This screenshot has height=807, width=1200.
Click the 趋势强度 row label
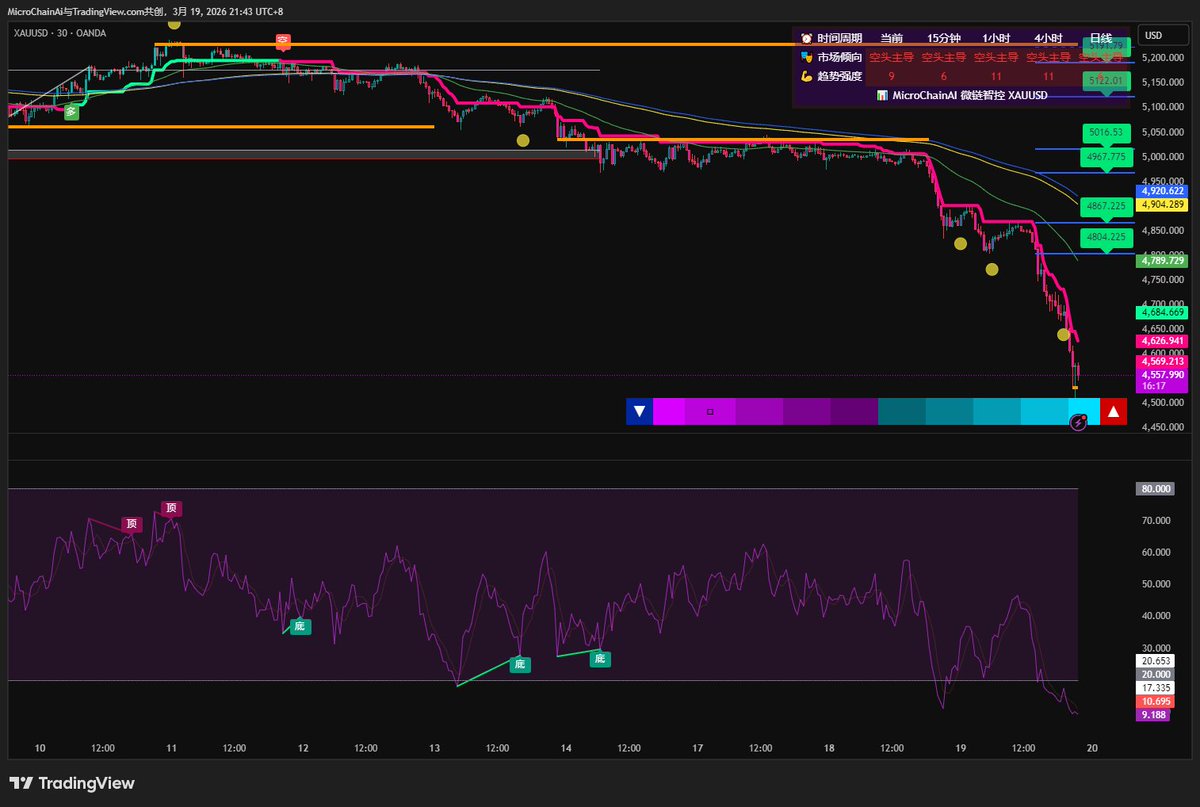[x=840, y=76]
